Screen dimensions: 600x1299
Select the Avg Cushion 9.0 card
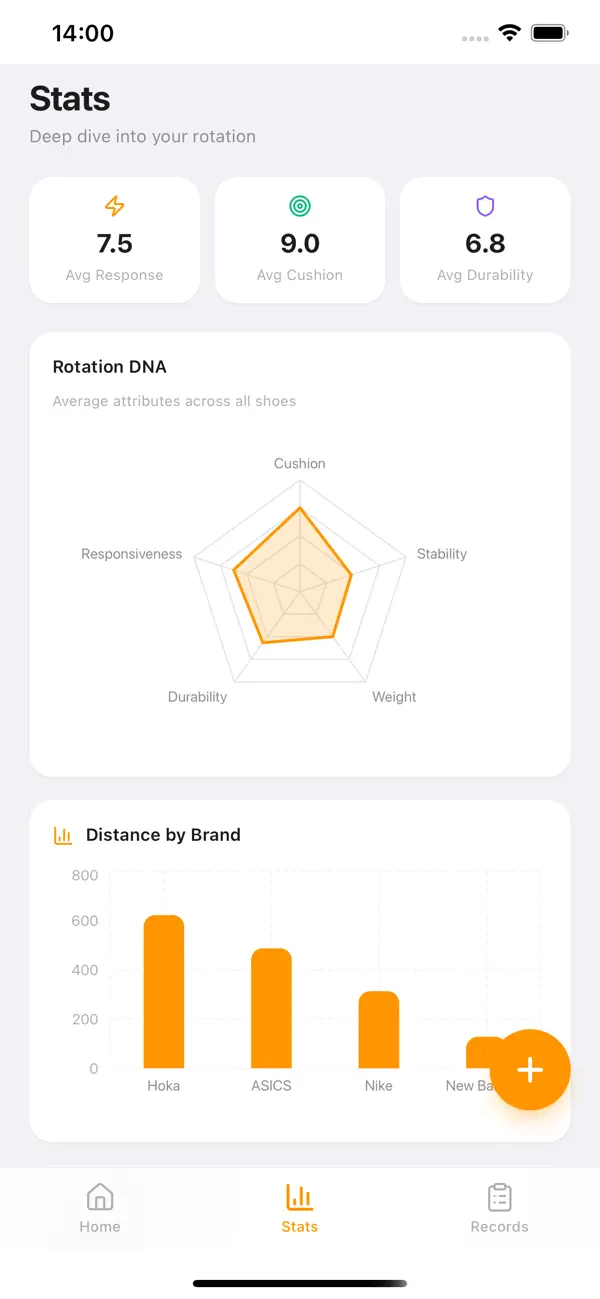[300, 240]
